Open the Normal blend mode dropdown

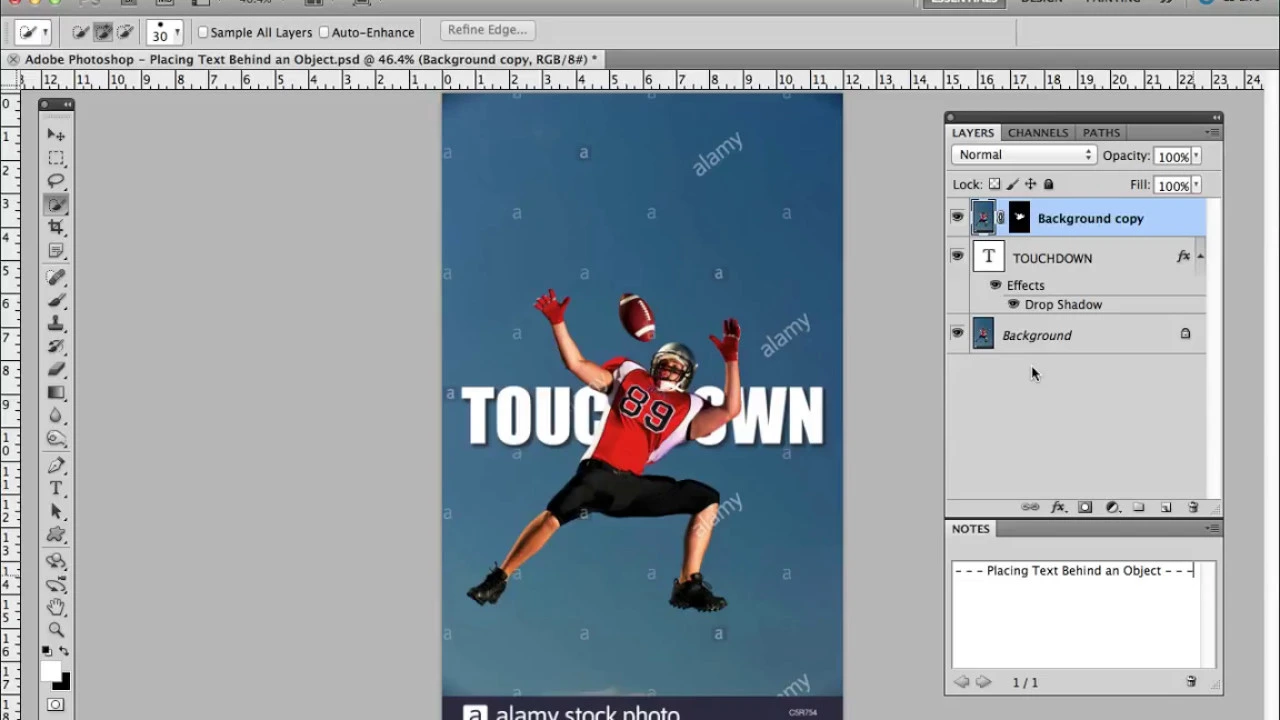1024,155
